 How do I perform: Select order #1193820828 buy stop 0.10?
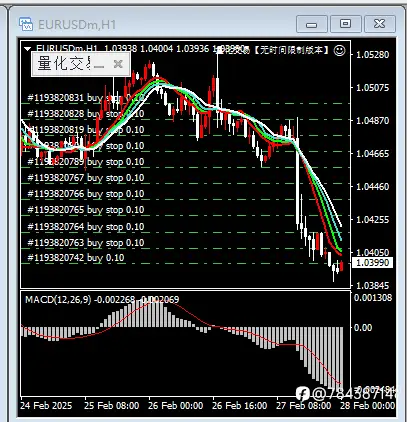(x=86, y=114)
